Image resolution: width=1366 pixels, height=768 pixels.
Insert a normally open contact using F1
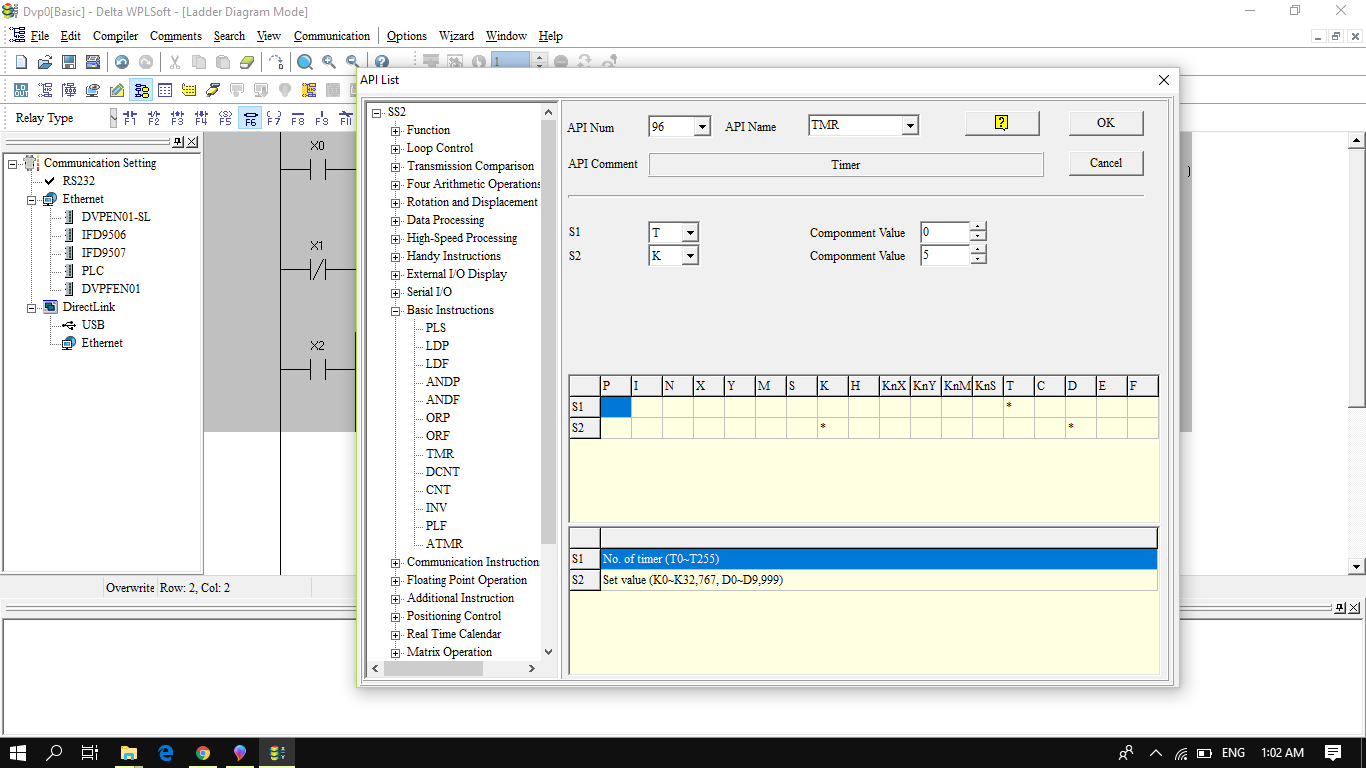coord(130,118)
